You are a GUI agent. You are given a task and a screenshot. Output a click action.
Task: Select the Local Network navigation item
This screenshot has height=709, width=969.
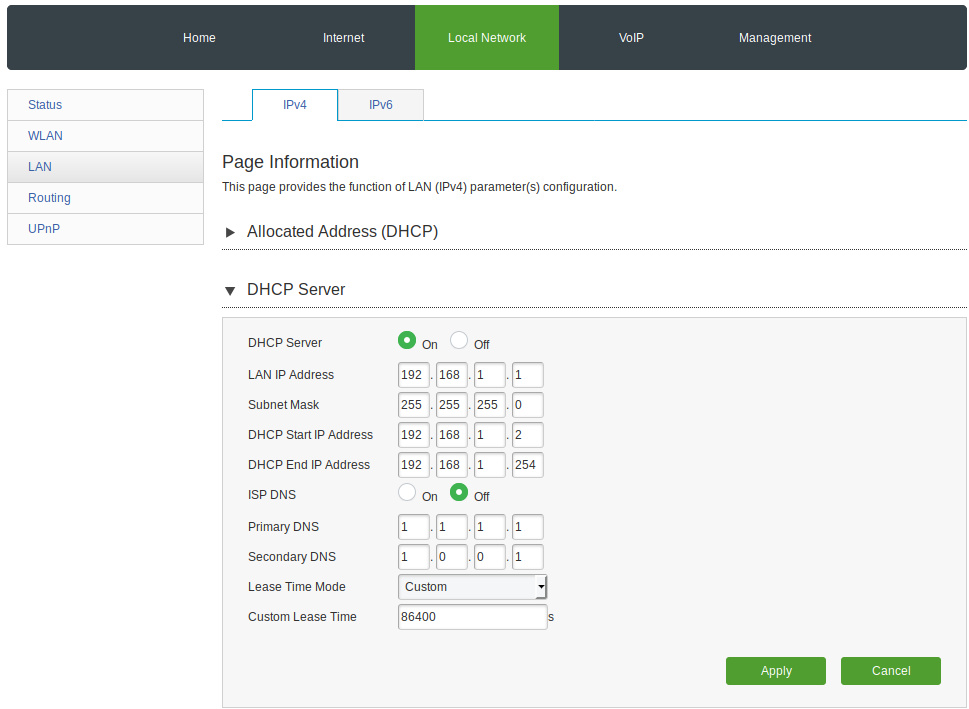click(x=486, y=37)
